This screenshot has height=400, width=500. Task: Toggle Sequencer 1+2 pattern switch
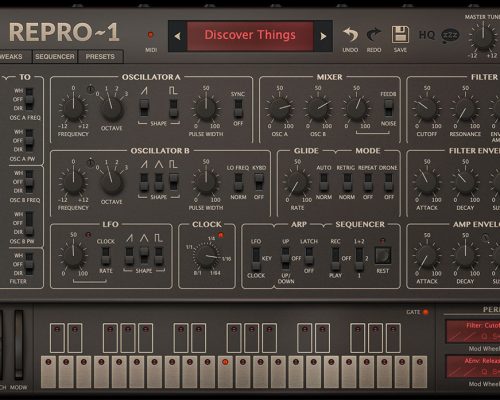click(359, 258)
